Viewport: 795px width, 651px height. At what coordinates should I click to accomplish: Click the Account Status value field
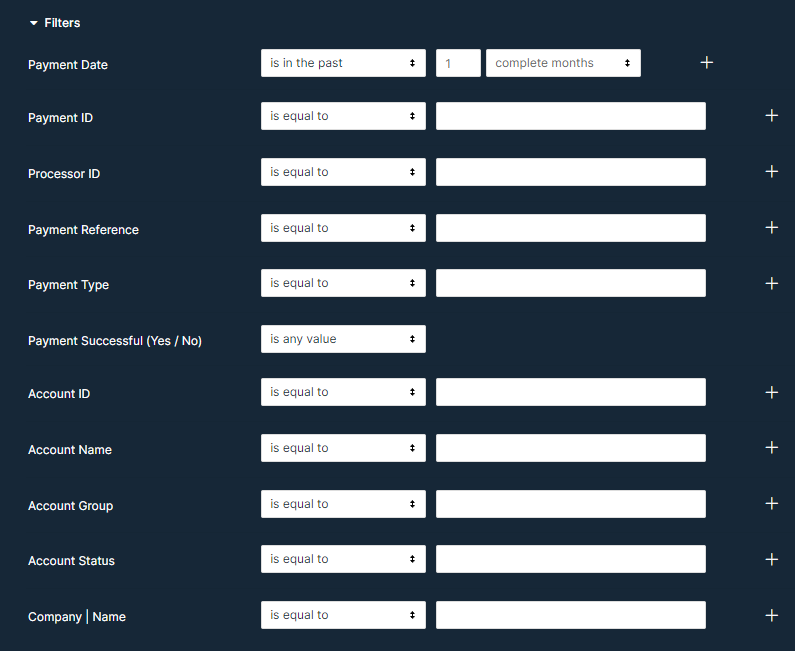tap(571, 559)
